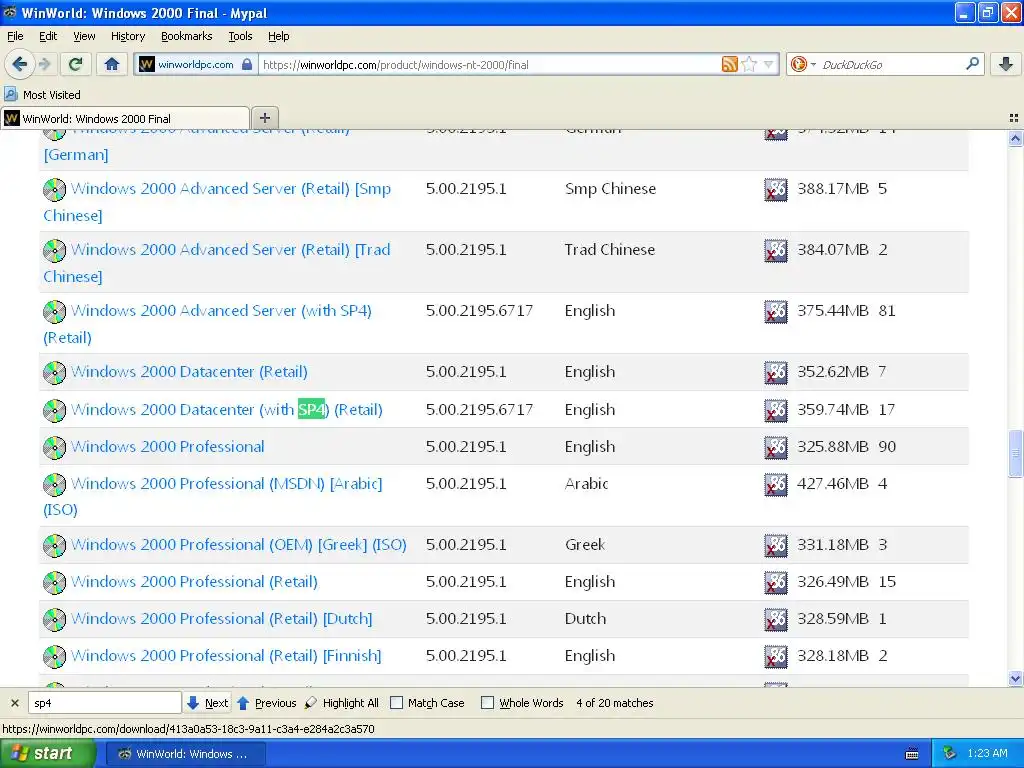Screen dimensions: 1024x768
Task: Click the disc icon beside Professional (MSDN) [Arabic]
Action: click(54, 485)
